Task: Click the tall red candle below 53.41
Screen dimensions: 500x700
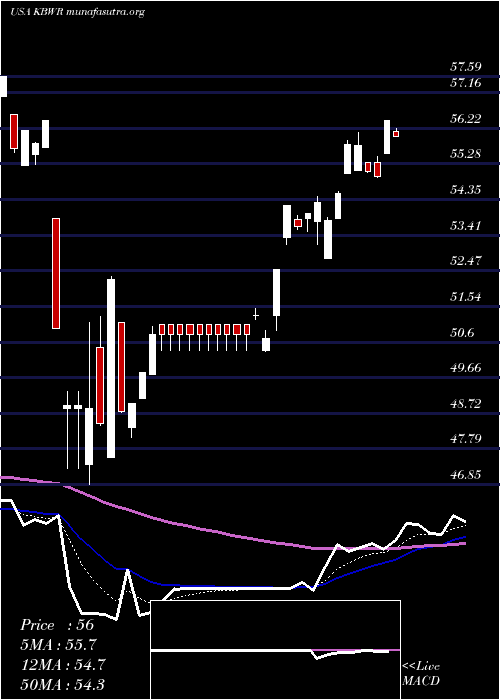Action: point(55,273)
